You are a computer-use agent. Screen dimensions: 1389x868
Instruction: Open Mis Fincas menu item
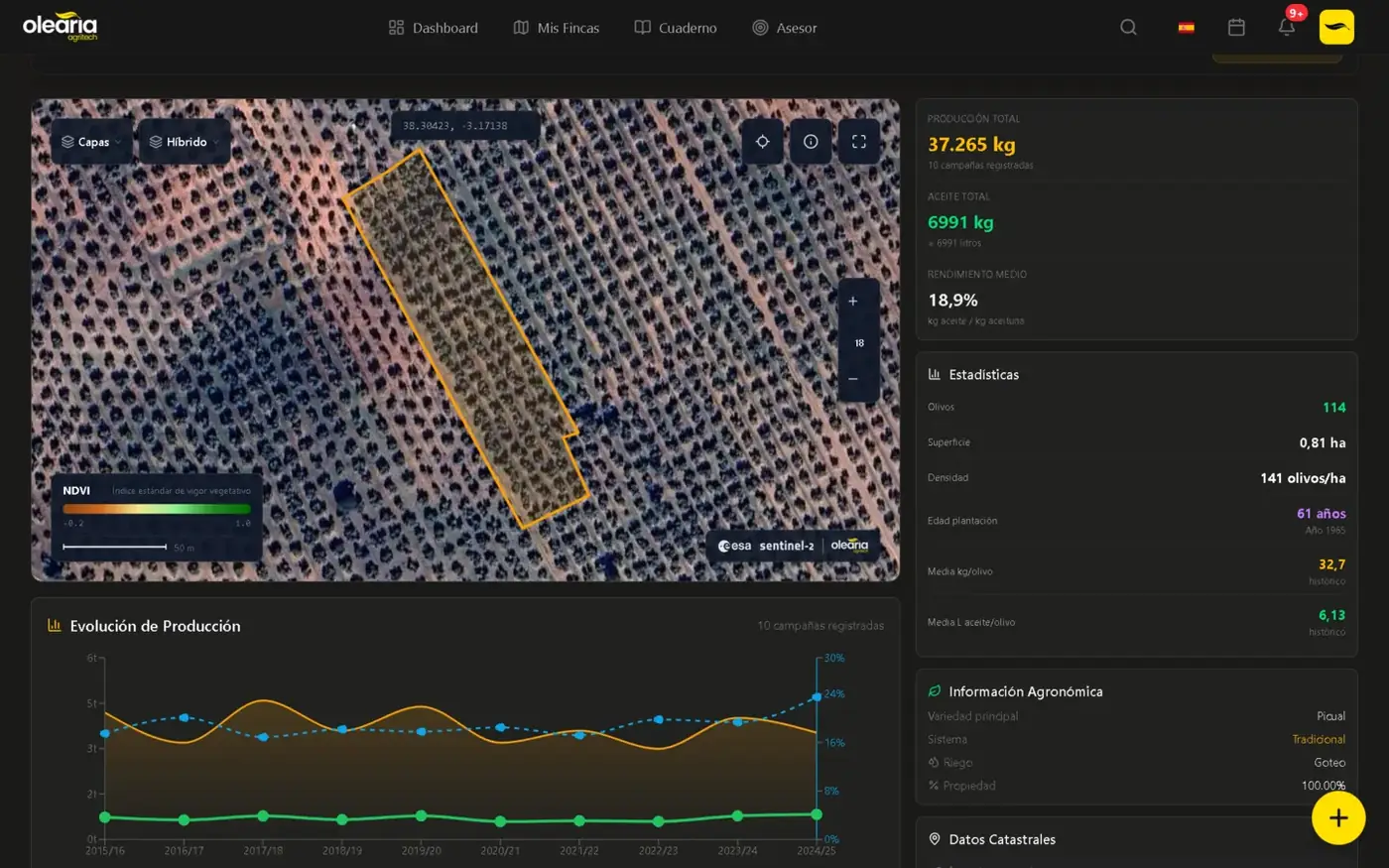[x=557, y=28]
